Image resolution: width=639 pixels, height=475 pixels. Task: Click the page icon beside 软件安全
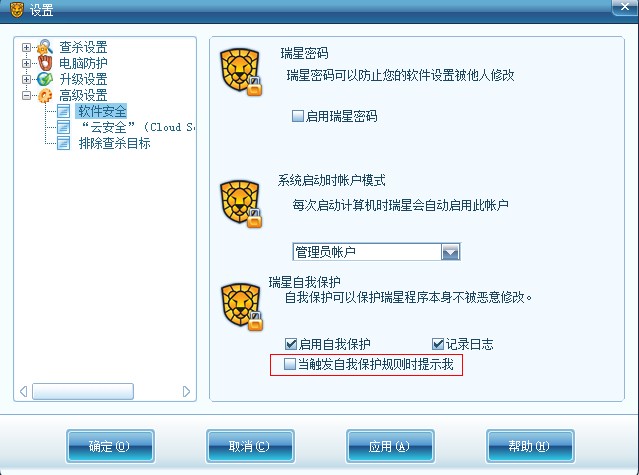pyautogui.click(x=63, y=111)
